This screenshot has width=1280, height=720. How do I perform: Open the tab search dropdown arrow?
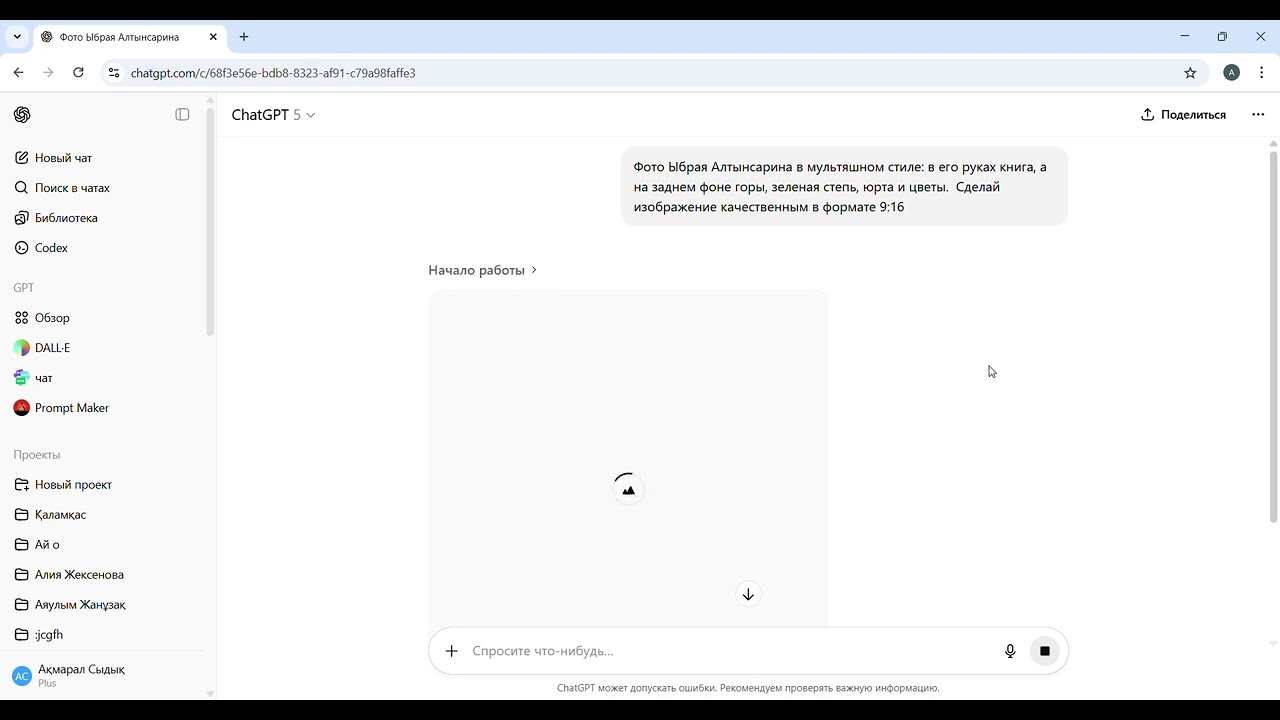tap(17, 37)
